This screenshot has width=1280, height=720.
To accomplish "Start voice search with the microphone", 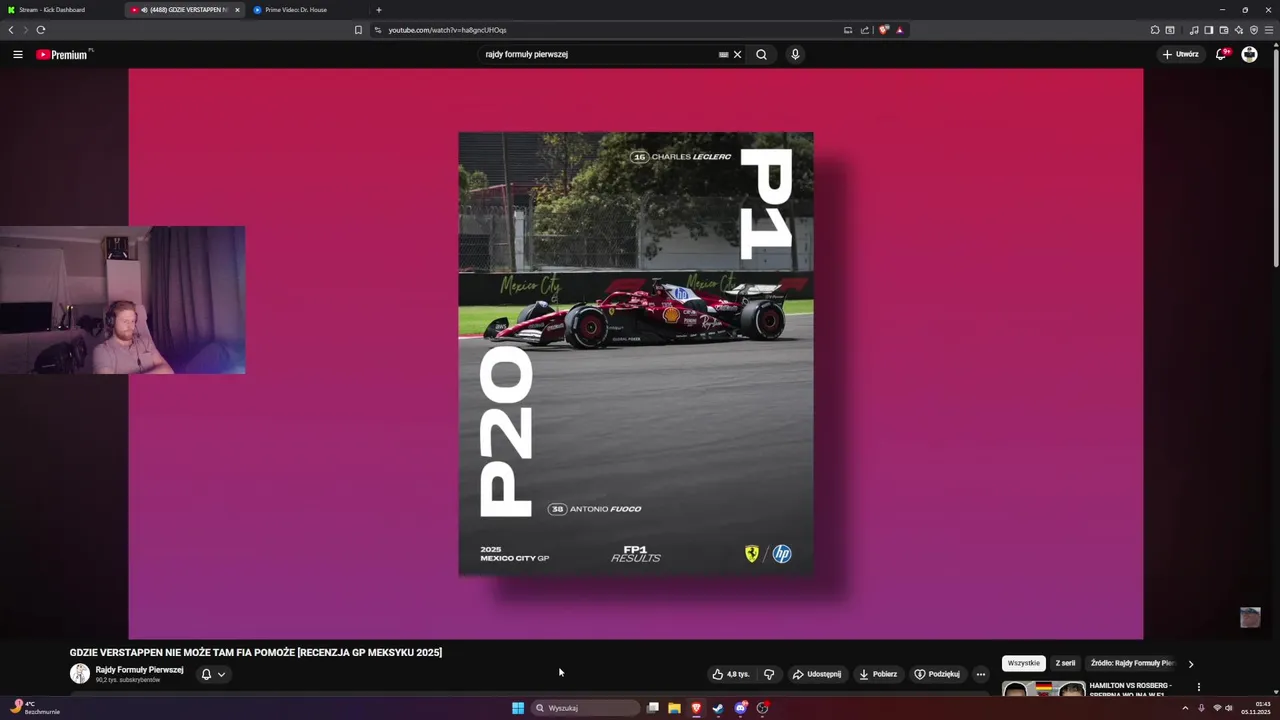I will [795, 54].
